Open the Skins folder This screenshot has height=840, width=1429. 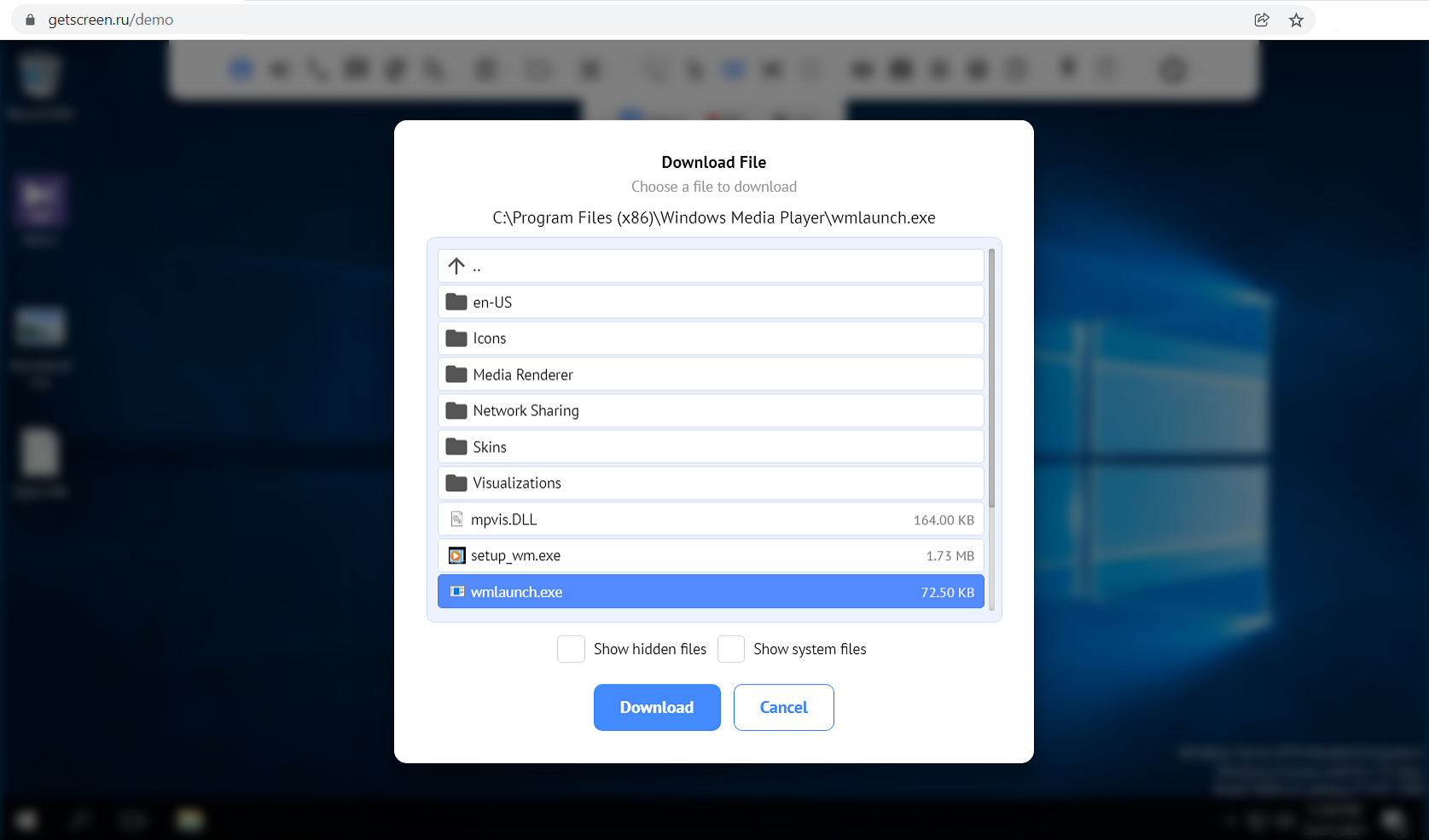[711, 447]
